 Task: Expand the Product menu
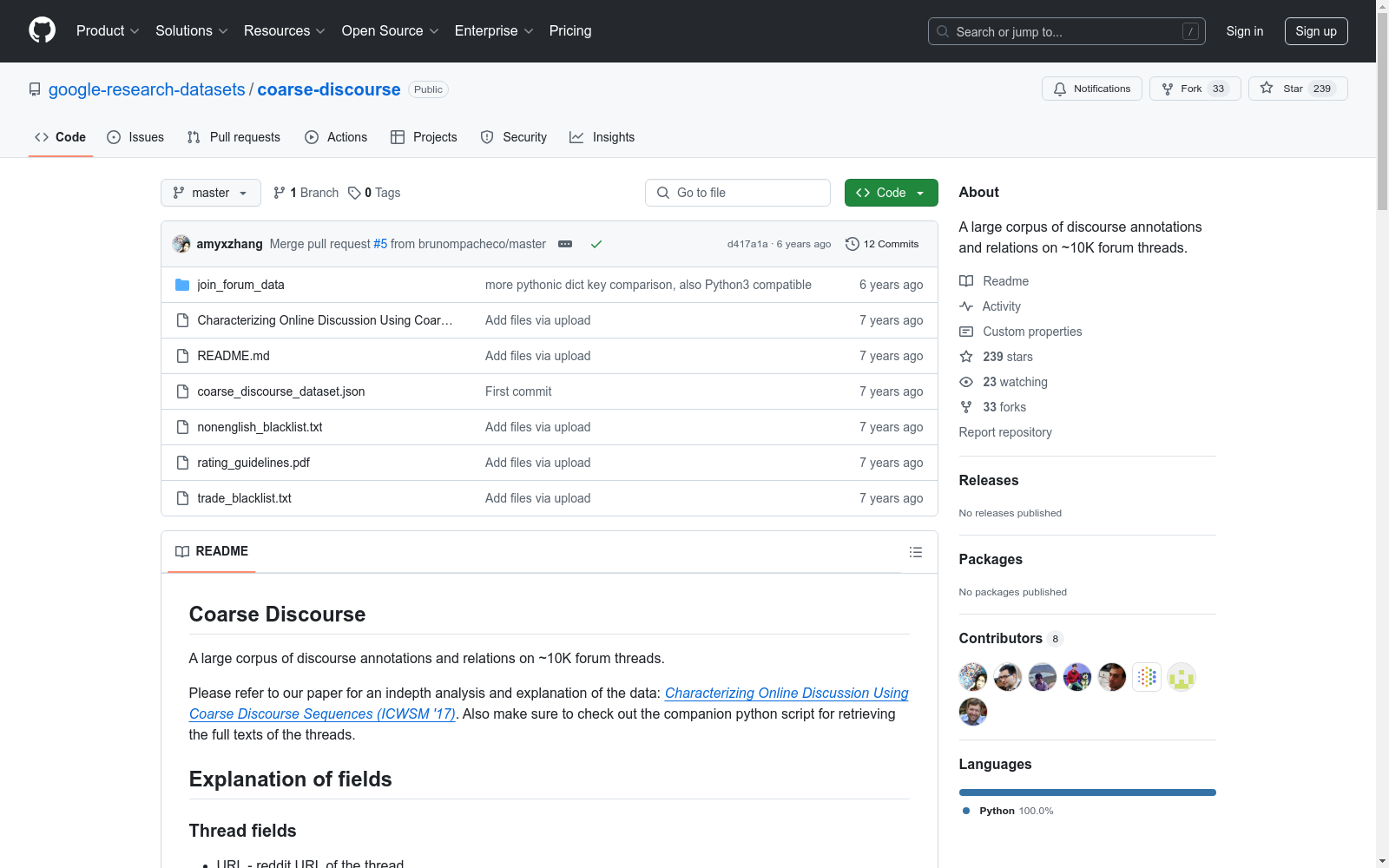pos(108,31)
